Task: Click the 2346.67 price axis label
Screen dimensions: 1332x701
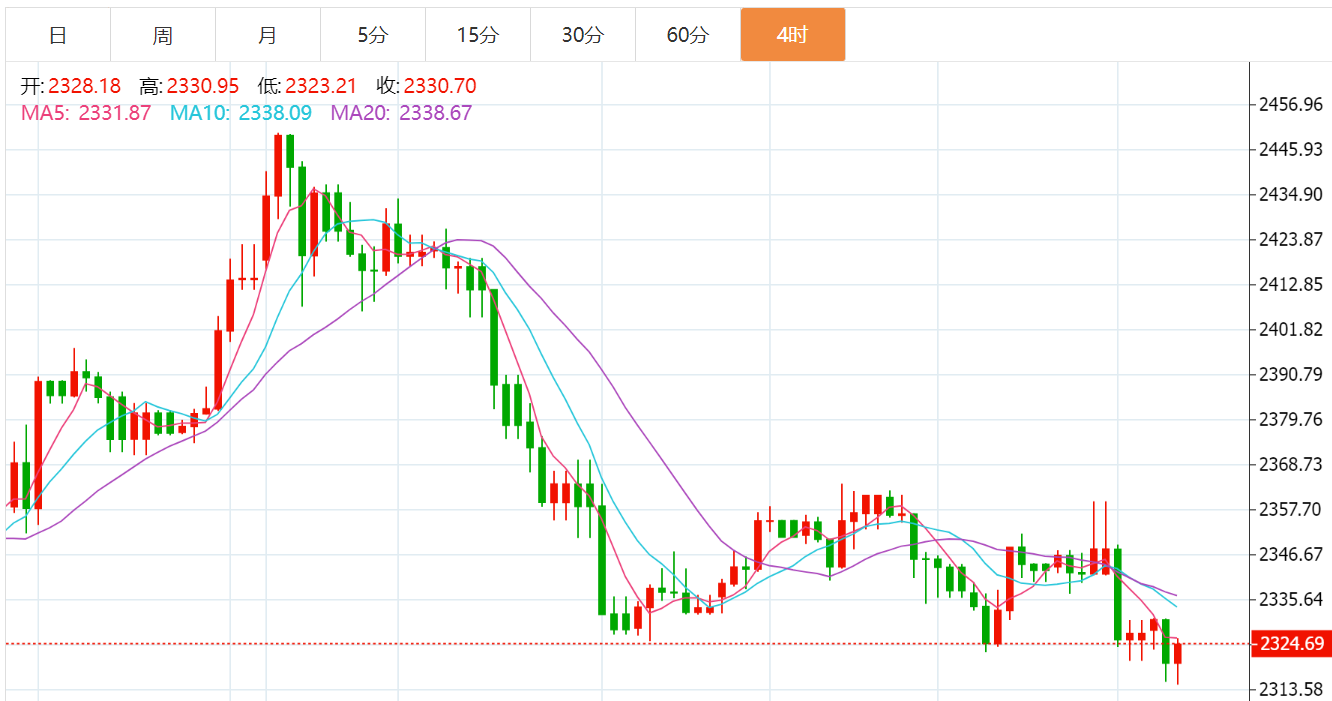Action: pos(1291,554)
